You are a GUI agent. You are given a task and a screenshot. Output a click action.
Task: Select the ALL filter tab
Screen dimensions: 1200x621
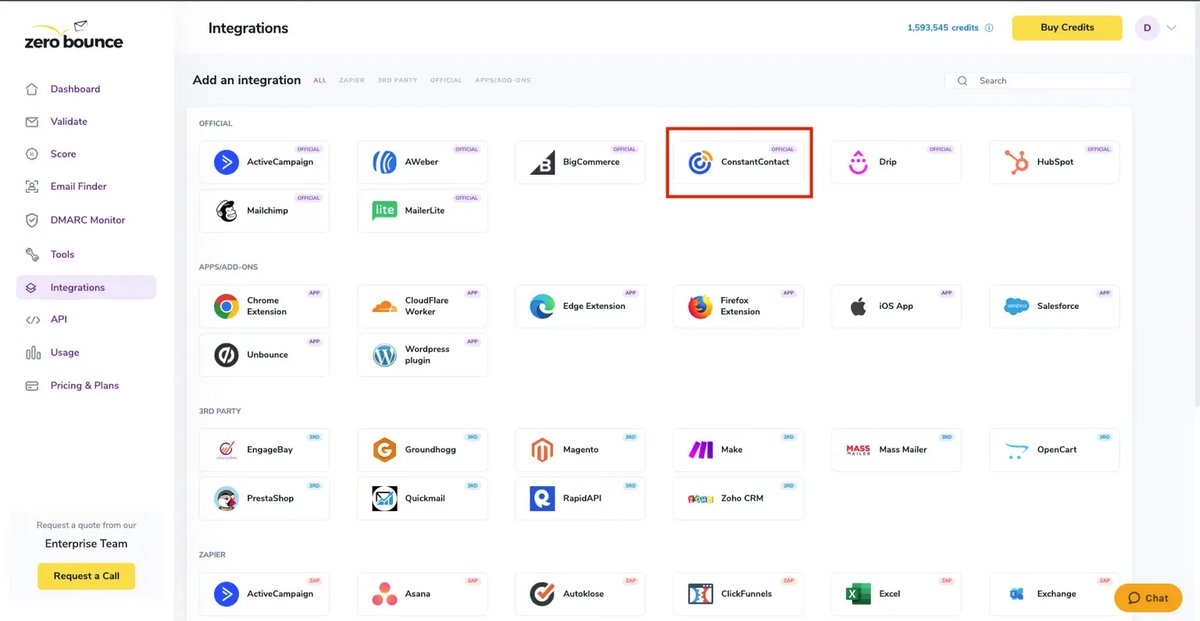pos(320,80)
